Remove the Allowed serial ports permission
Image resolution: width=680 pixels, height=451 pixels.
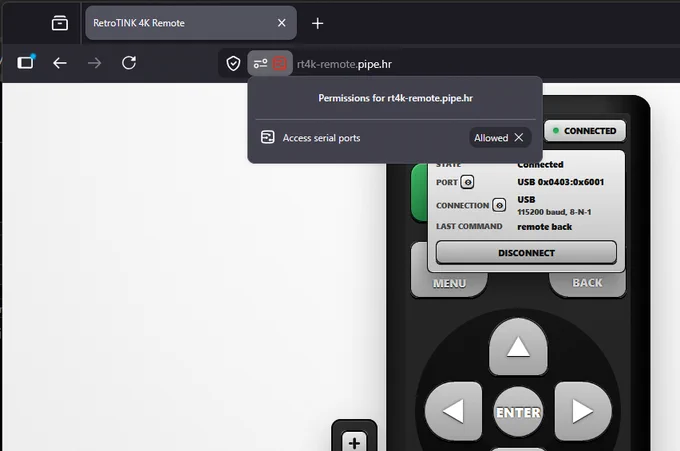[x=519, y=137]
